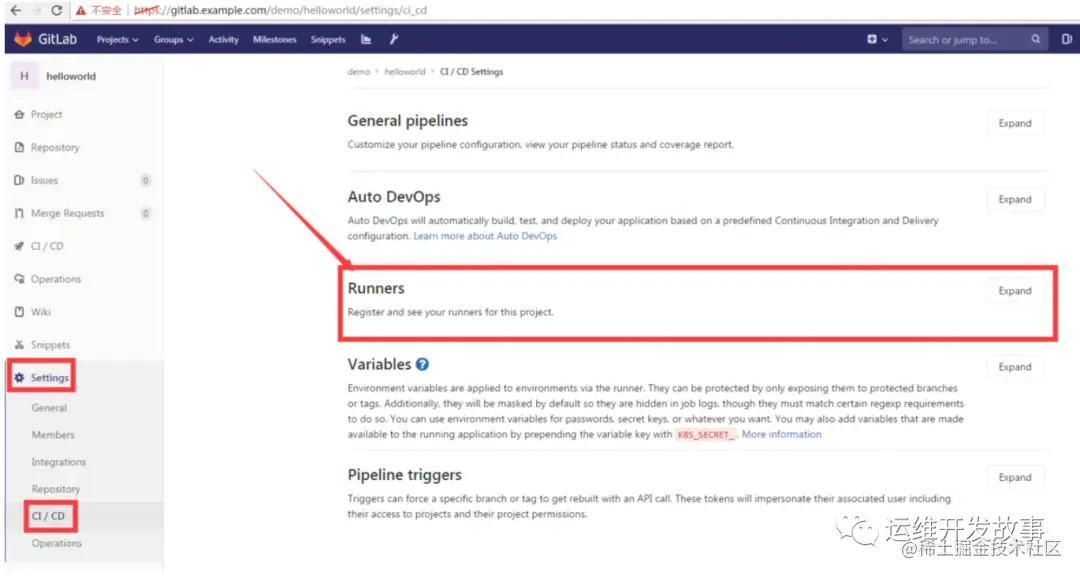The width and height of the screenshot is (1080, 577).
Task: Click the Issues sidebar icon
Action: click(x=19, y=180)
